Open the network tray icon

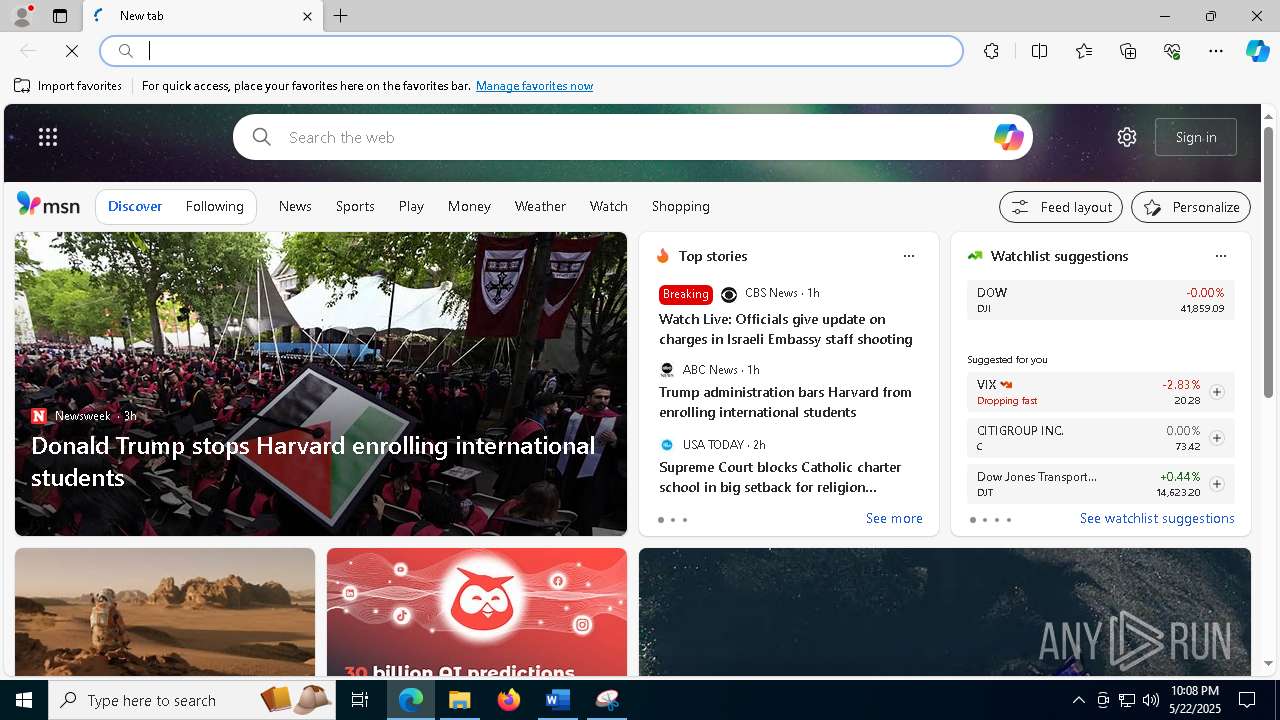point(1127,700)
